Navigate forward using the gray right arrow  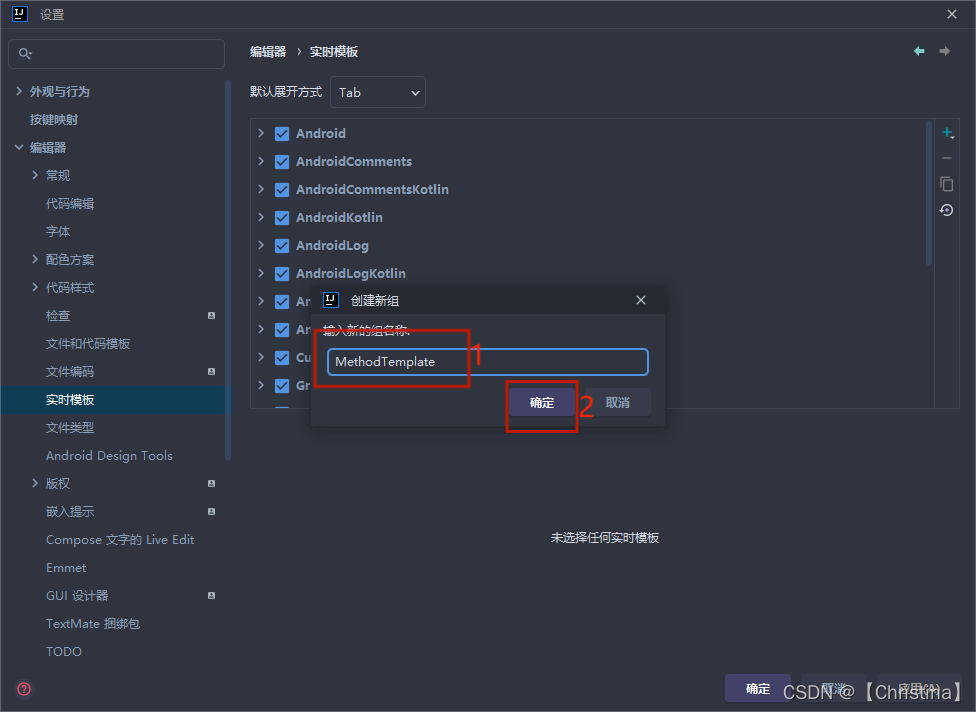click(x=943, y=51)
